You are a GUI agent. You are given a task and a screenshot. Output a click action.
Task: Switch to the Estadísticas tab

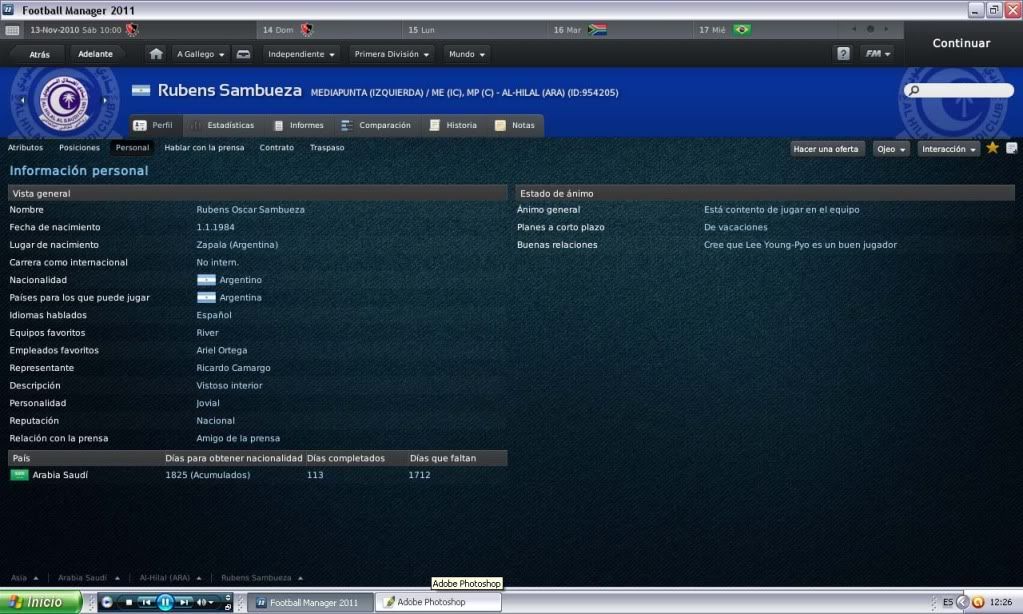223,125
